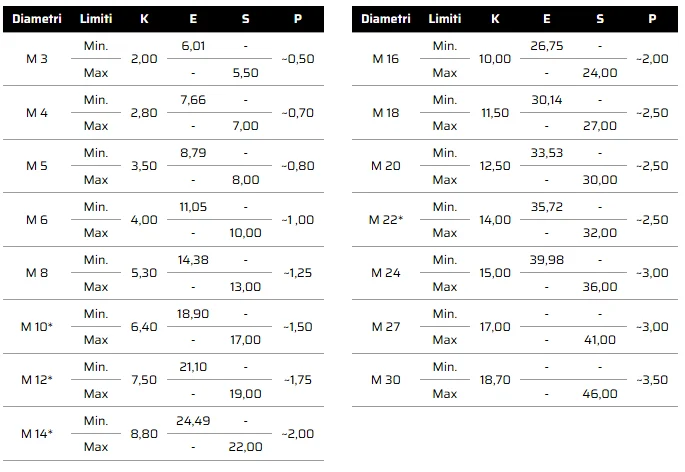
Task: Click the Limiti header in the right table
Action: [x=445, y=19]
